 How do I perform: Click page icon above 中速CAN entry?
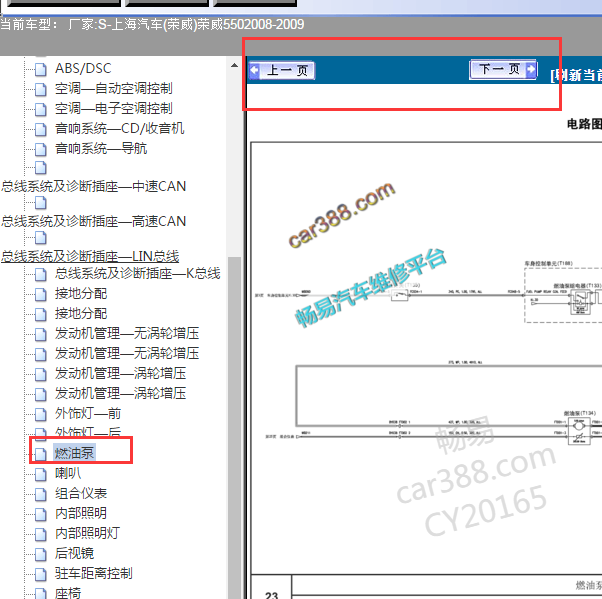(40, 168)
